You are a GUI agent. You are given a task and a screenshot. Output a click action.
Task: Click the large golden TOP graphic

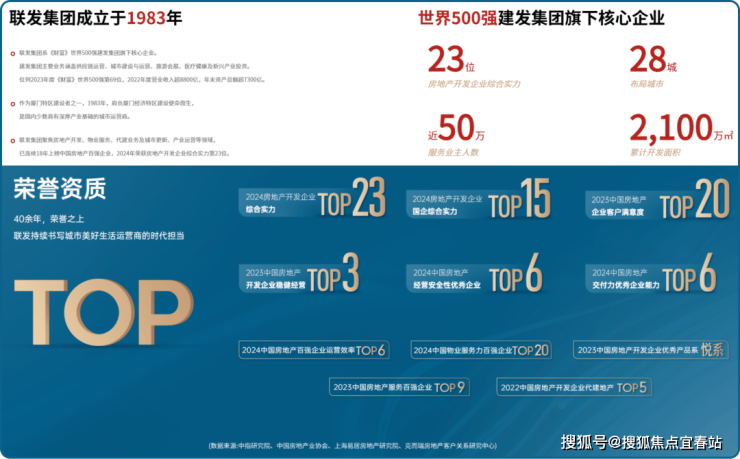pyautogui.click(x=104, y=312)
